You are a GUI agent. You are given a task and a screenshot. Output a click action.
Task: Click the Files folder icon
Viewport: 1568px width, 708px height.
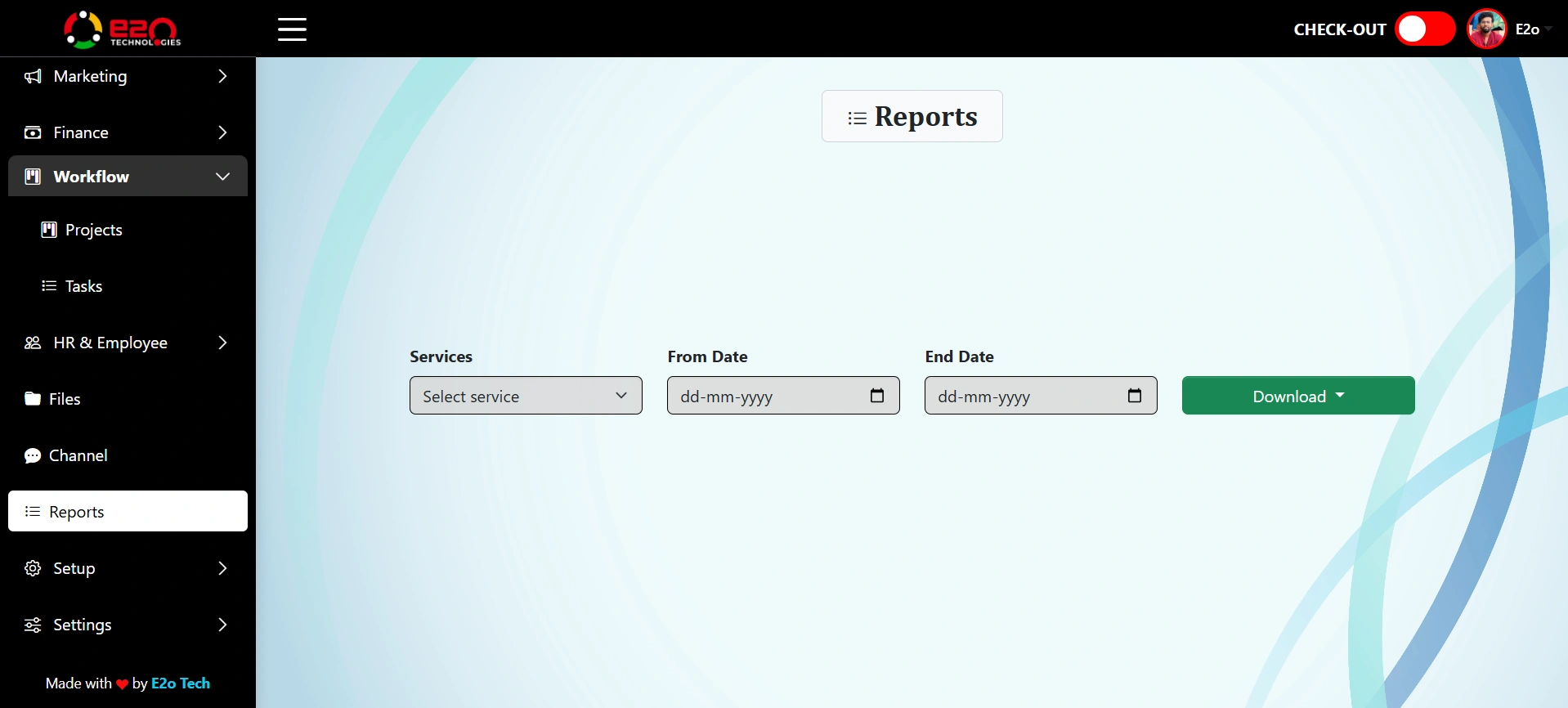(x=33, y=399)
